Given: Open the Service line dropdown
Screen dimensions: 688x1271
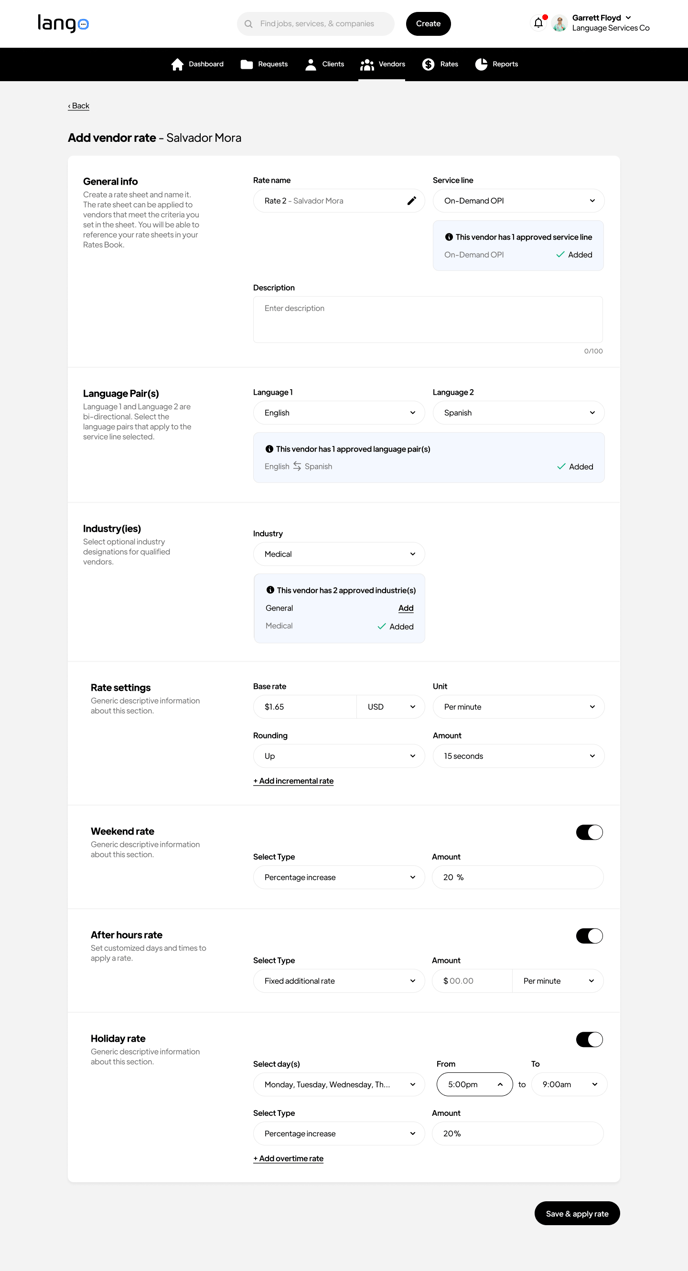Looking at the screenshot, I should [x=518, y=201].
